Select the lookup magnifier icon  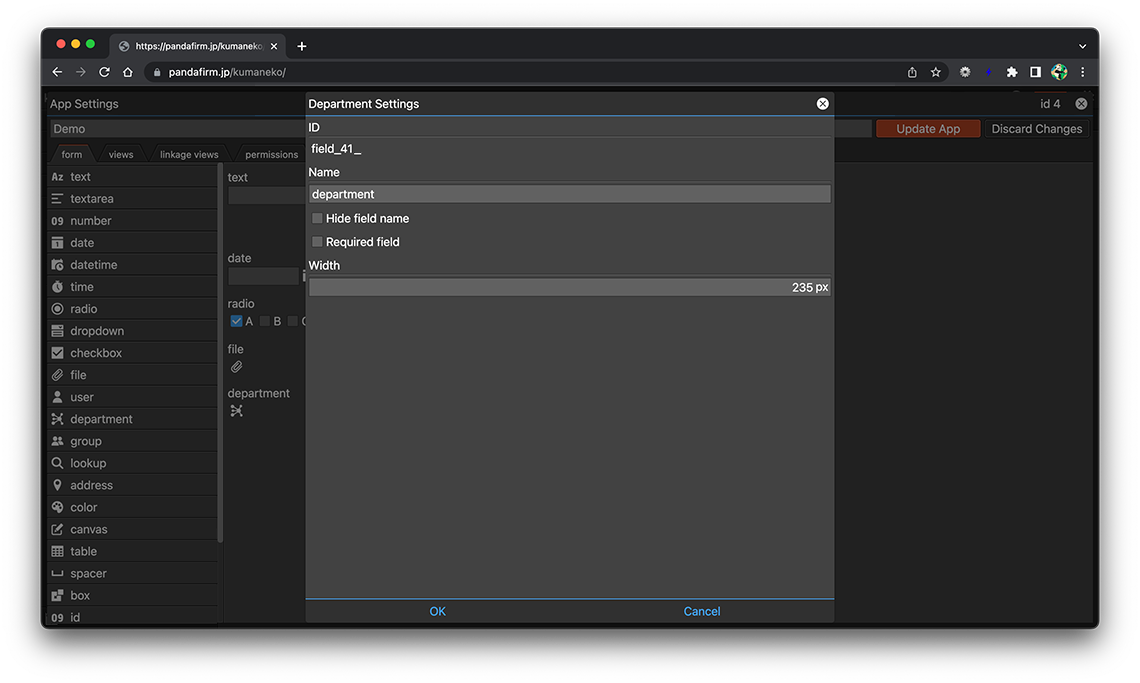57,463
